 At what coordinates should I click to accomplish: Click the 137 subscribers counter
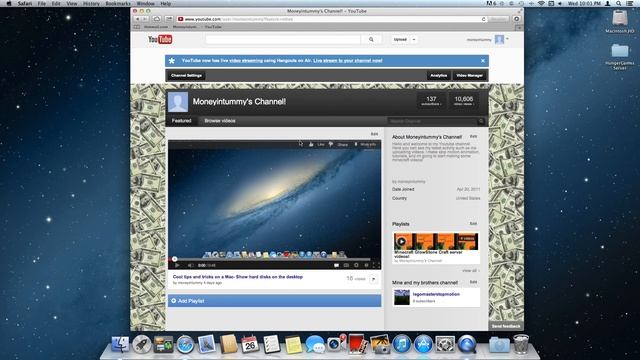tap(431, 101)
